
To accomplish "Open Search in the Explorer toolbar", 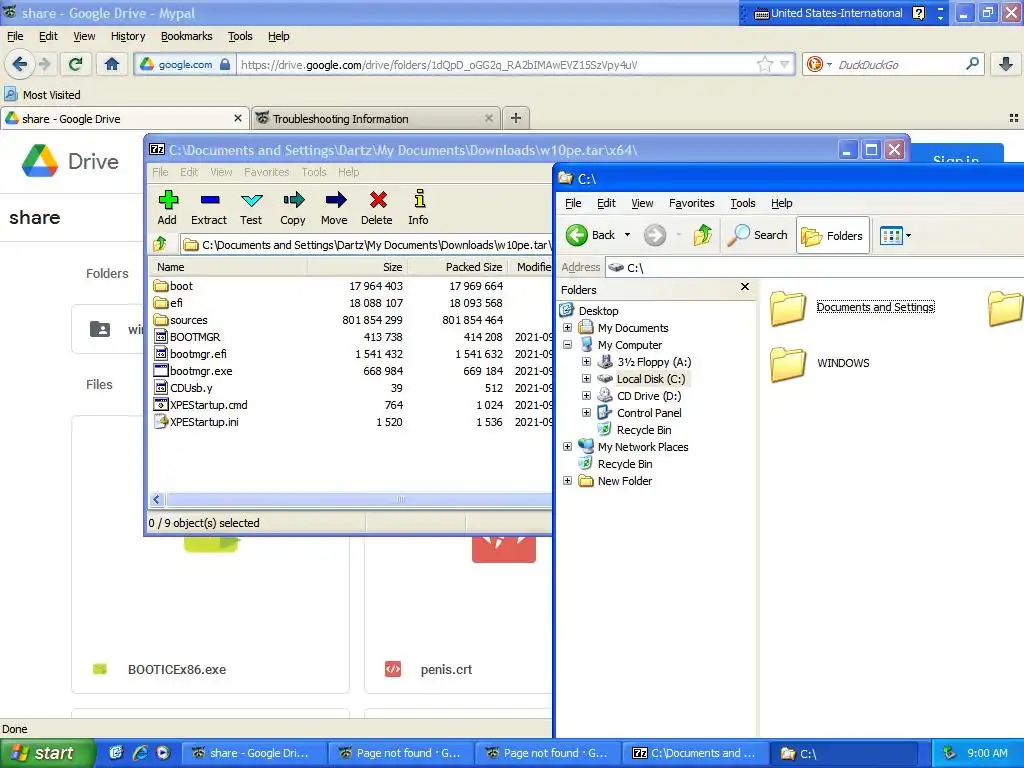I will pos(758,235).
